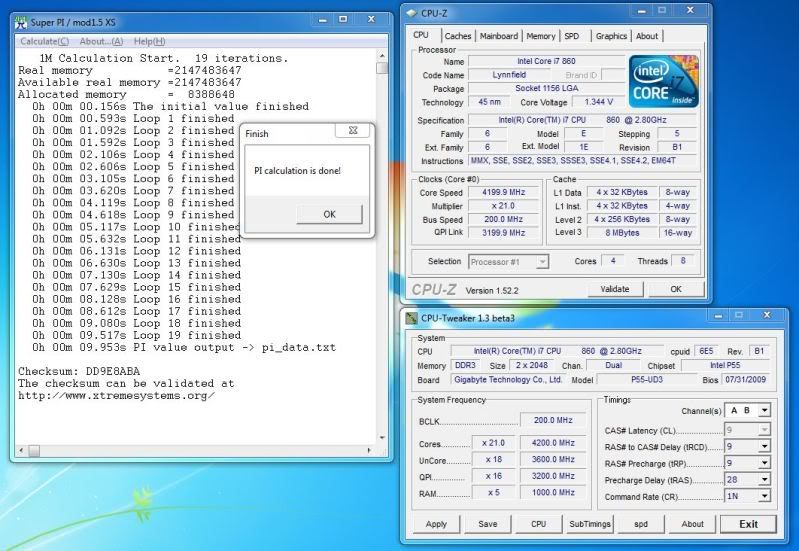This screenshot has width=799, height=551.
Task: Click the Cores multiplier x 21.0 field
Action: point(493,443)
